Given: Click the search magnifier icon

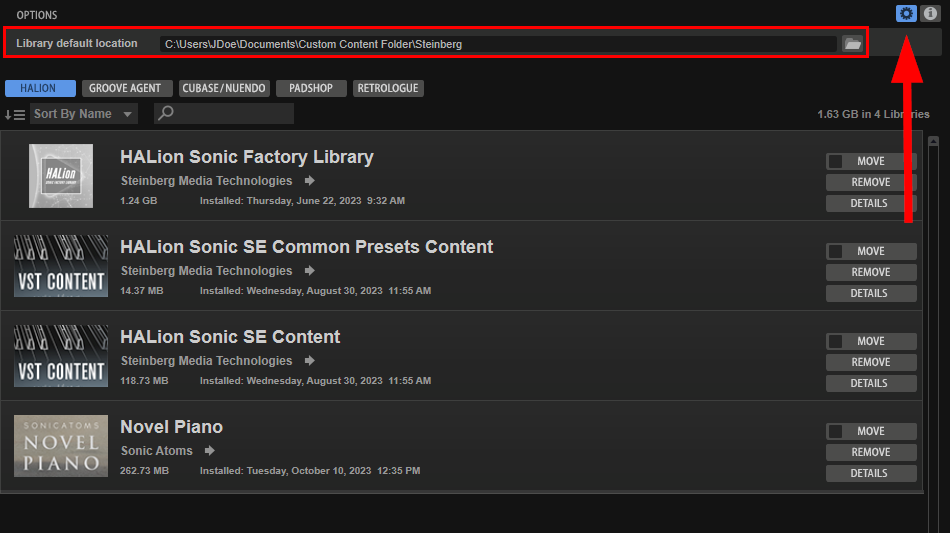Looking at the screenshot, I should (166, 114).
